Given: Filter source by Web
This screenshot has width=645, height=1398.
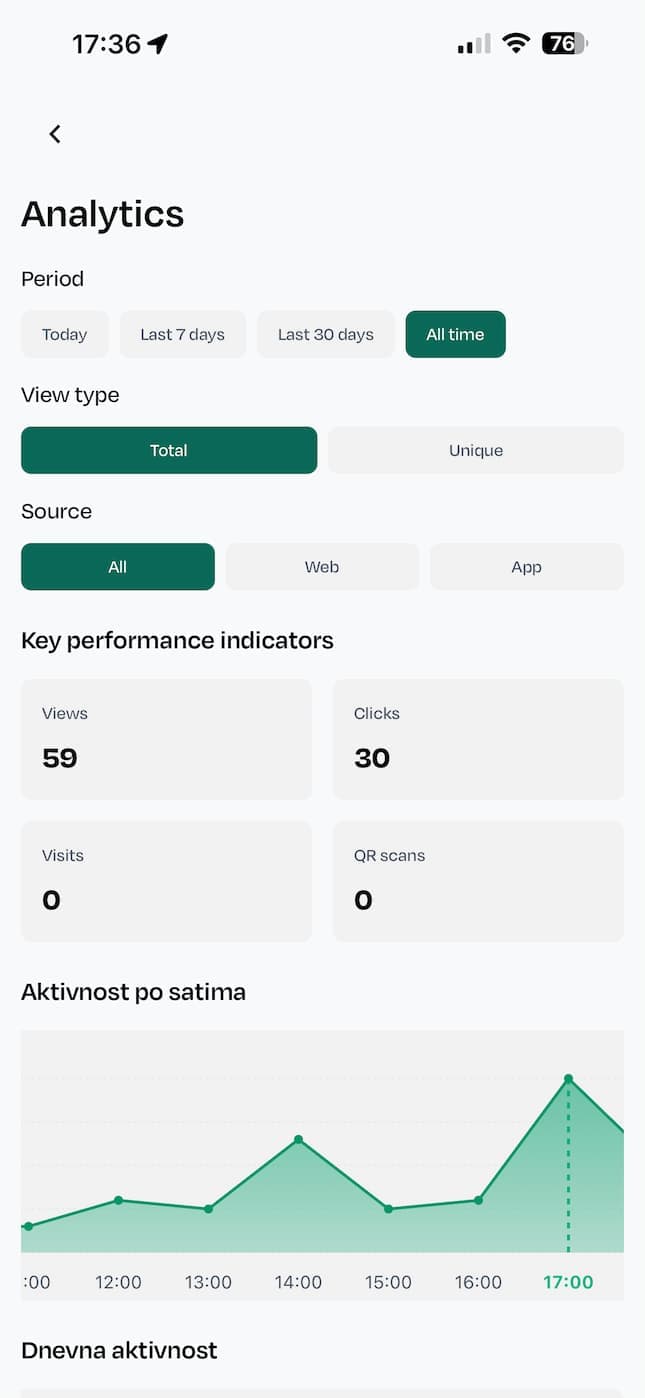Looking at the screenshot, I should [322, 566].
